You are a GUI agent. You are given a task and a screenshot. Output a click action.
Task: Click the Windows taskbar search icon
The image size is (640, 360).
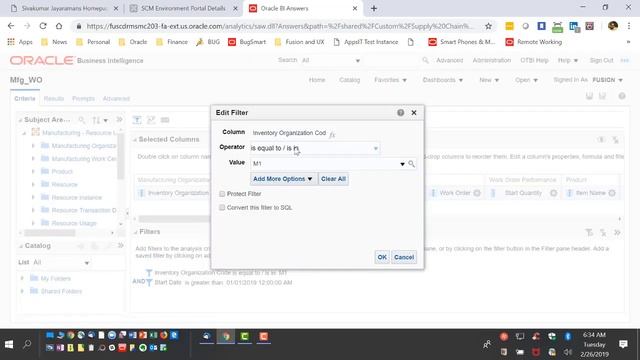[x=27, y=344]
